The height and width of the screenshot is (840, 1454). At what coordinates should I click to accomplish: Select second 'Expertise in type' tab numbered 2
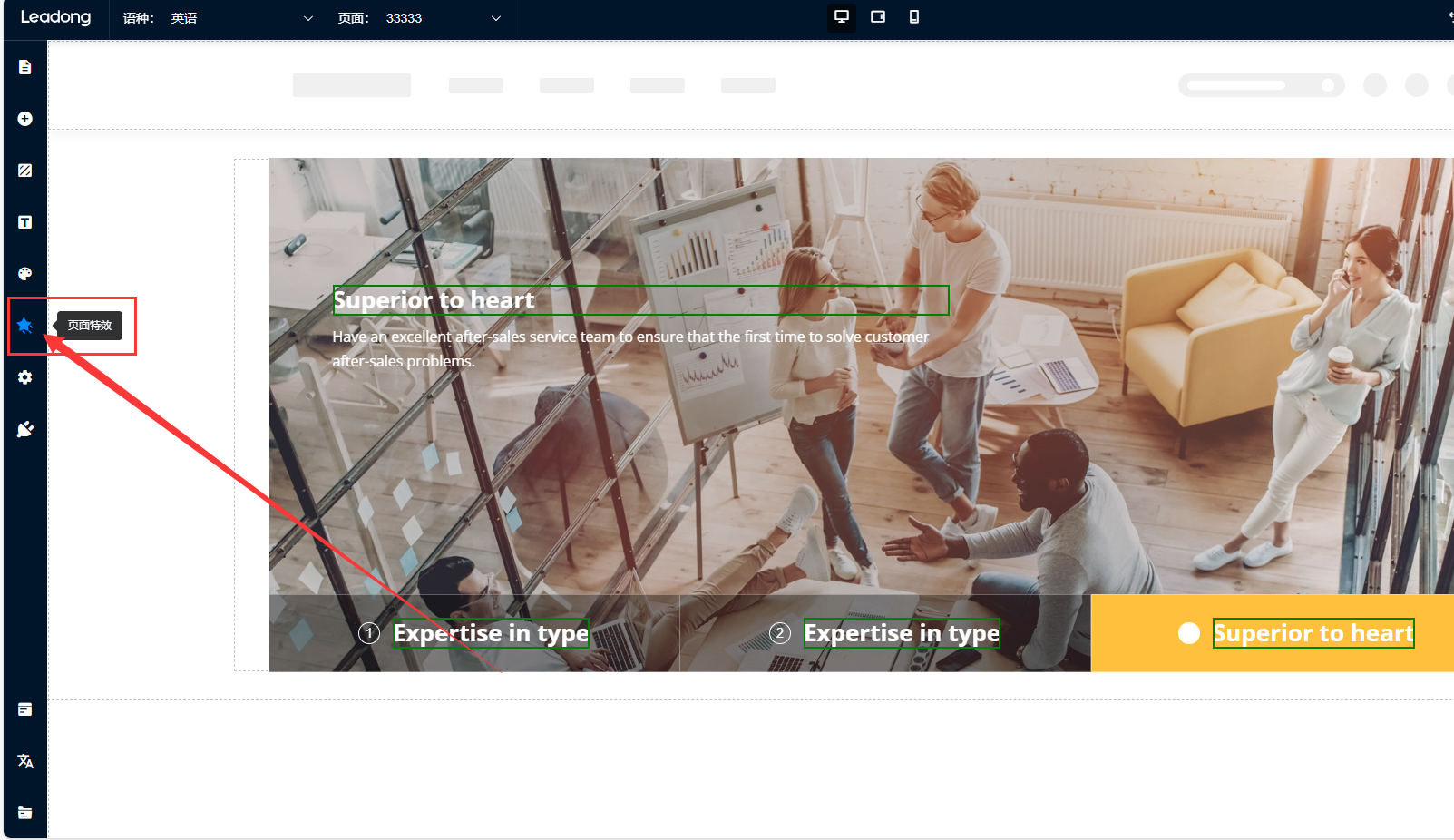[x=885, y=633]
